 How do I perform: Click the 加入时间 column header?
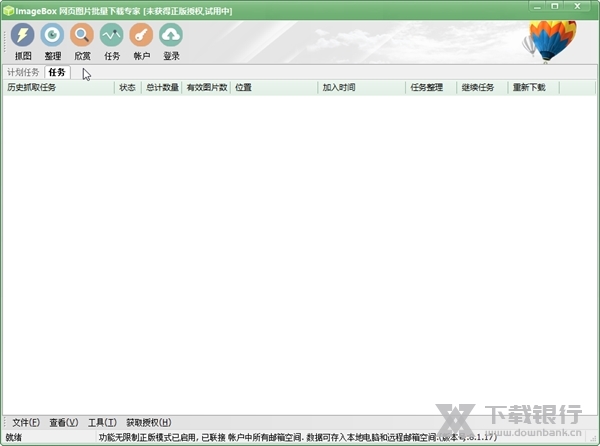pyautogui.click(x=362, y=88)
